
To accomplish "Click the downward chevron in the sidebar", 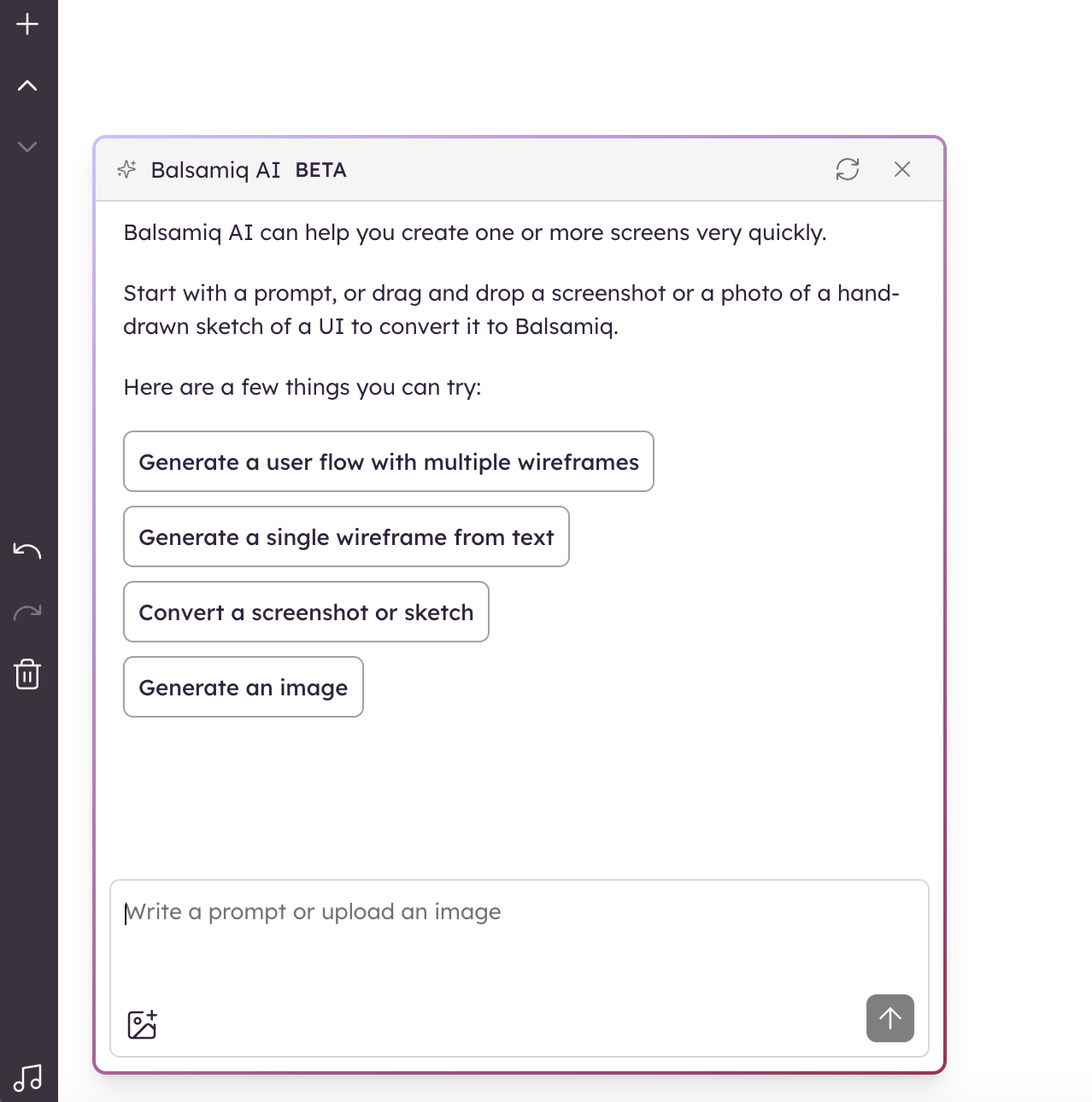I will point(27,147).
